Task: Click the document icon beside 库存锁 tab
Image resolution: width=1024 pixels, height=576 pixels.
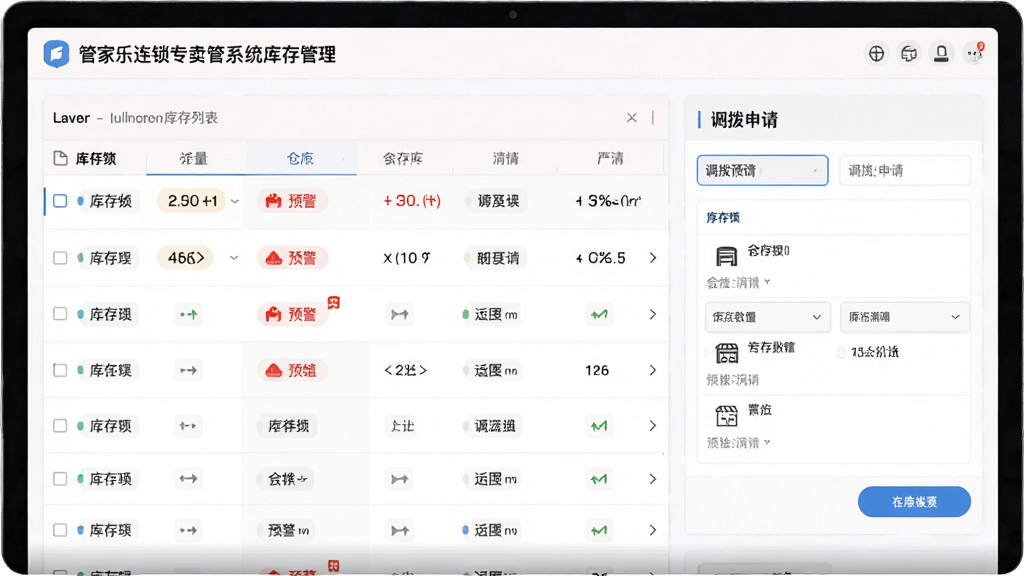Action: tap(60, 158)
